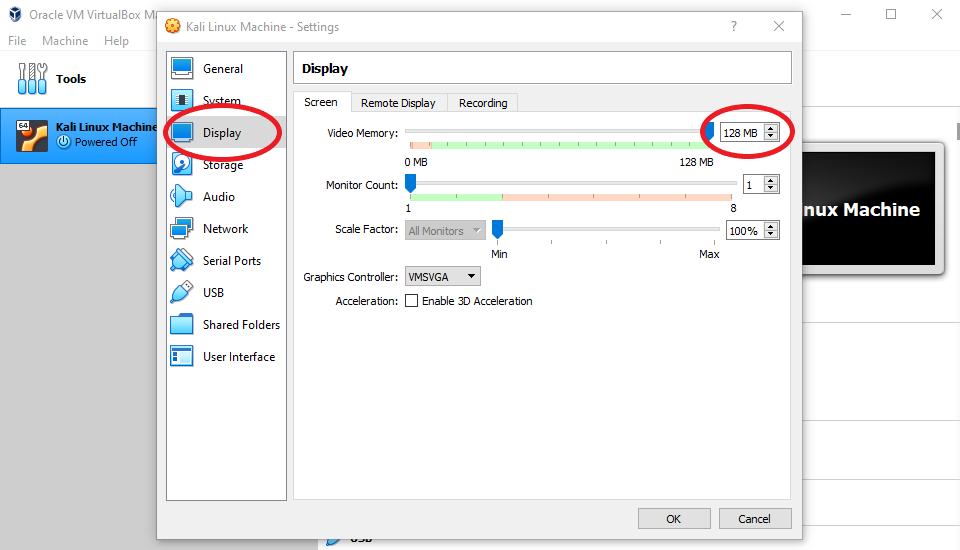The width and height of the screenshot is (960, 550).
Task: Select the Display category icon
Action: tap(182, 132)
